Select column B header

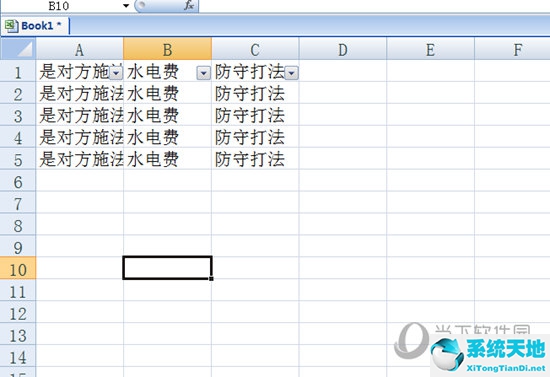point(167,49)
